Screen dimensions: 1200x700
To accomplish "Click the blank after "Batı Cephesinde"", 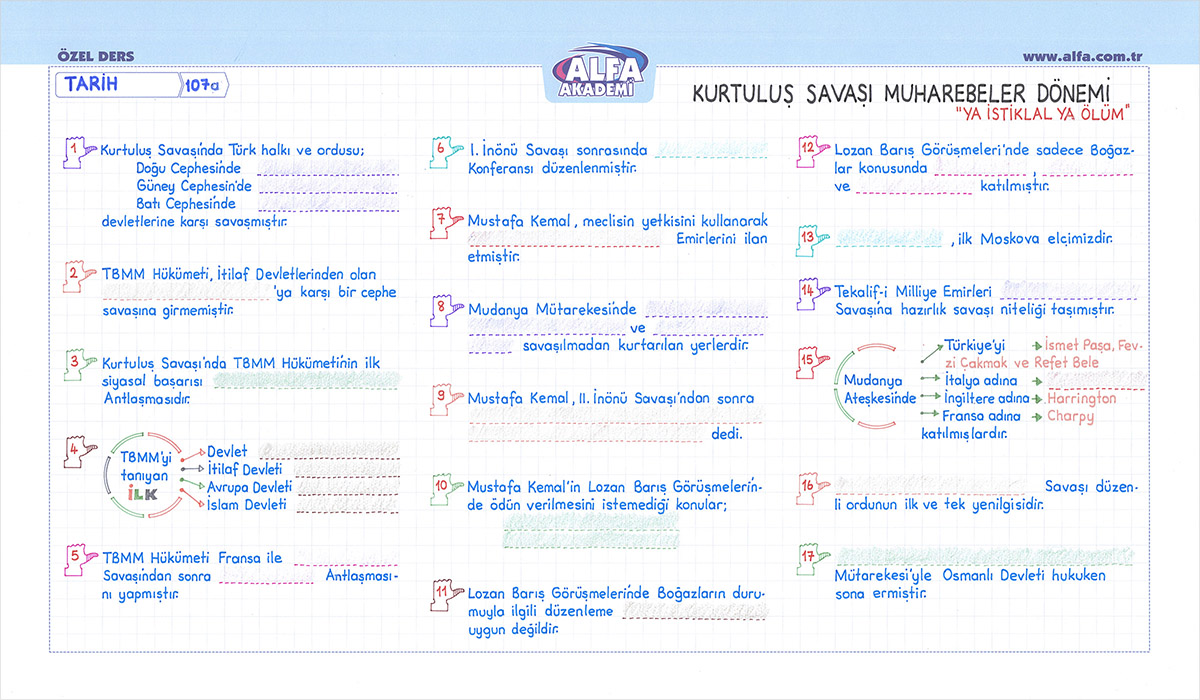I will 329,203.
